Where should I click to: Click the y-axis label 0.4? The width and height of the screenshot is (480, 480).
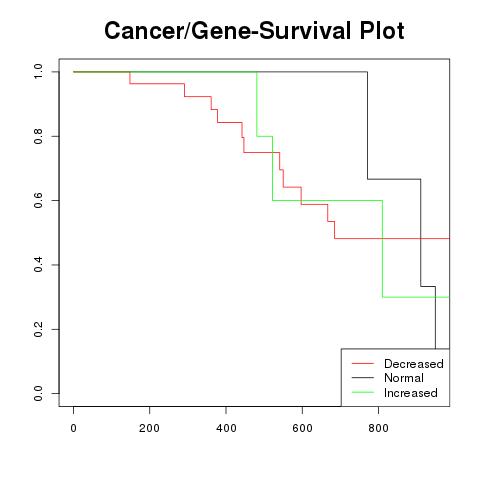point(38,265)
